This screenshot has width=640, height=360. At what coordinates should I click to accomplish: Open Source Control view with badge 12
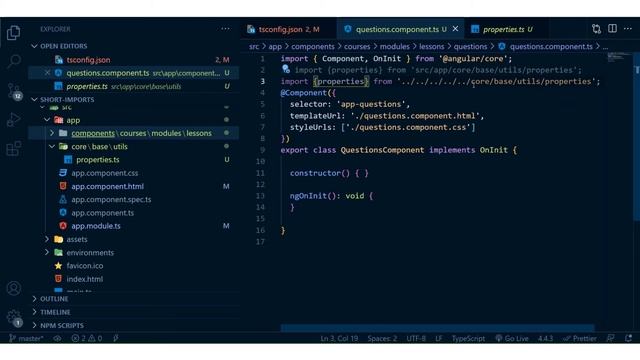pos(14,91)
